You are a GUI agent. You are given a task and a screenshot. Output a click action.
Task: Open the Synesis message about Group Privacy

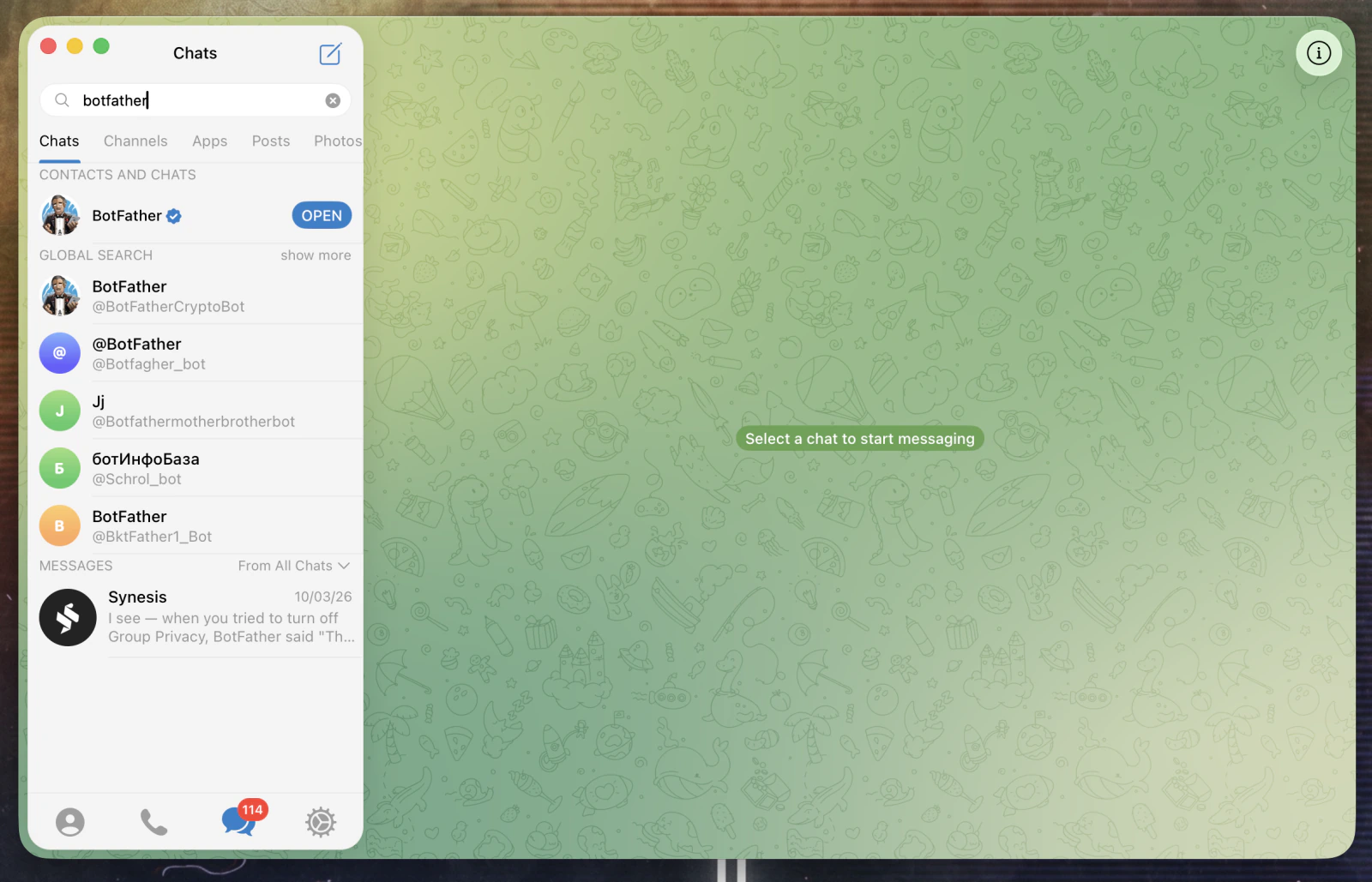(196, 617)
